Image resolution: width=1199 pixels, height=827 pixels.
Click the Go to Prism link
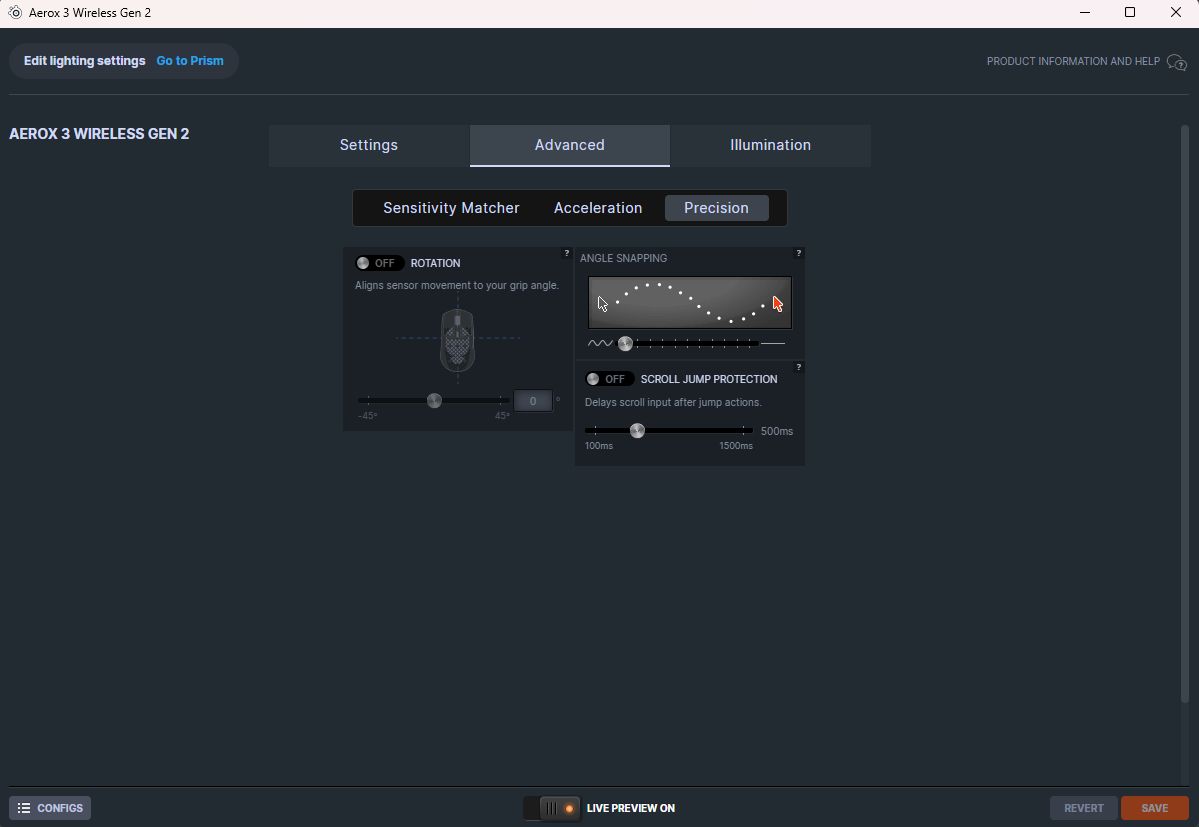tap(190, 61)
